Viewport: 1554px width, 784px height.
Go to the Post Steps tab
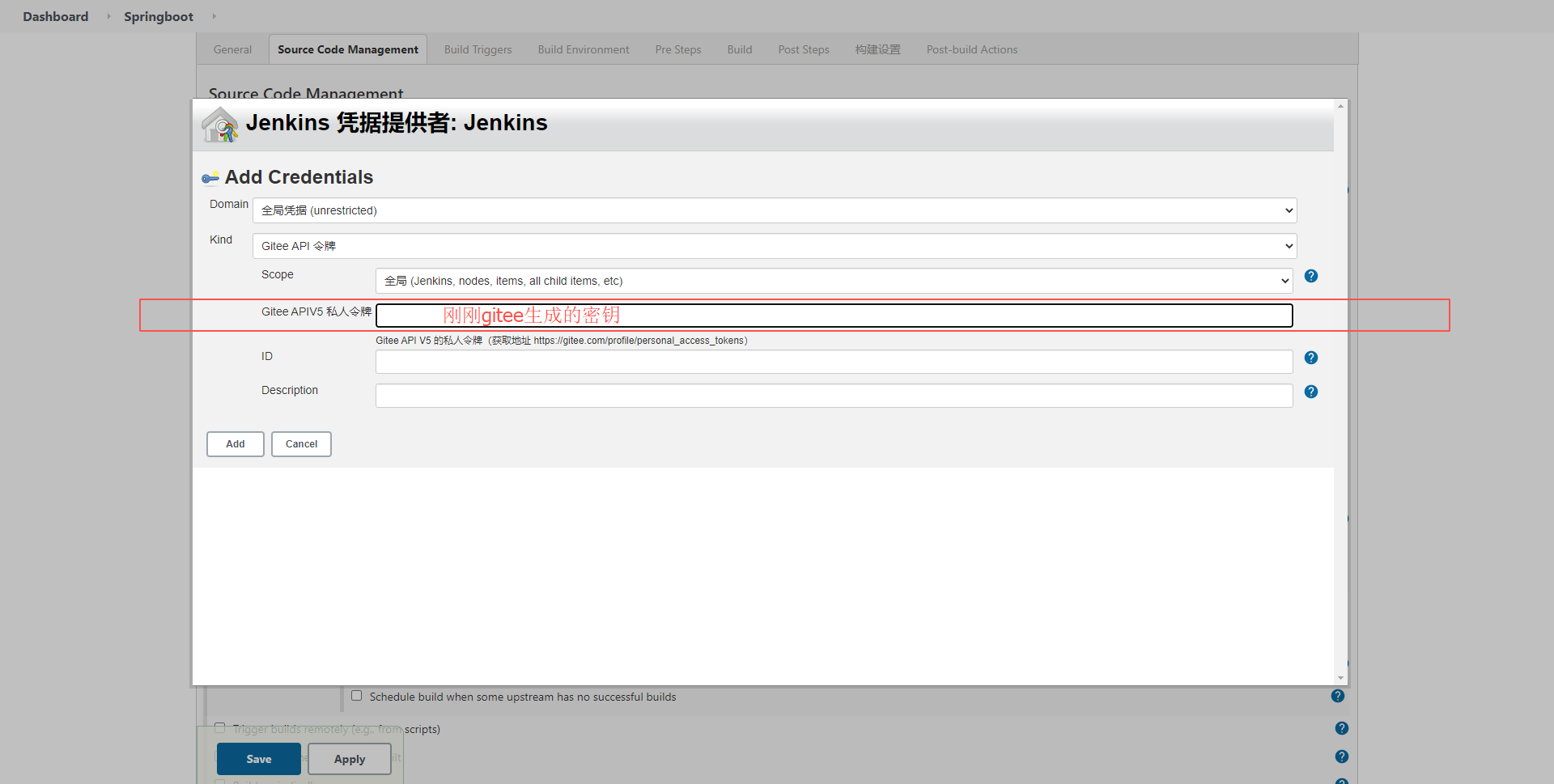click(x=804, y=49)
